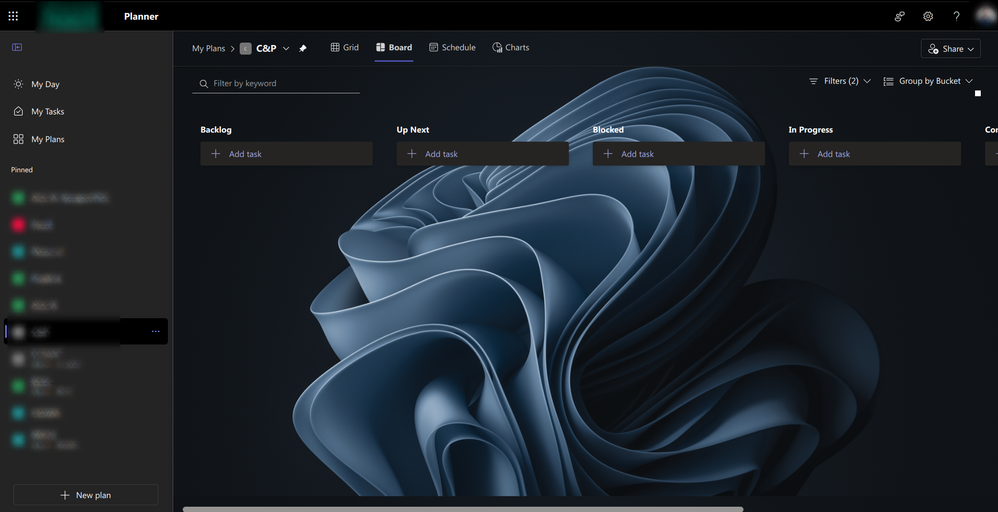The width and height of the screenshot is (998, 512).
Task: Open the Share dropdown button
Action: (950, 48)
